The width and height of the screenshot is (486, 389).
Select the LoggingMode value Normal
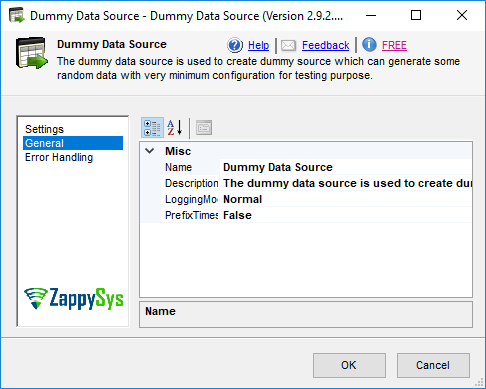[x=346, y=199]
